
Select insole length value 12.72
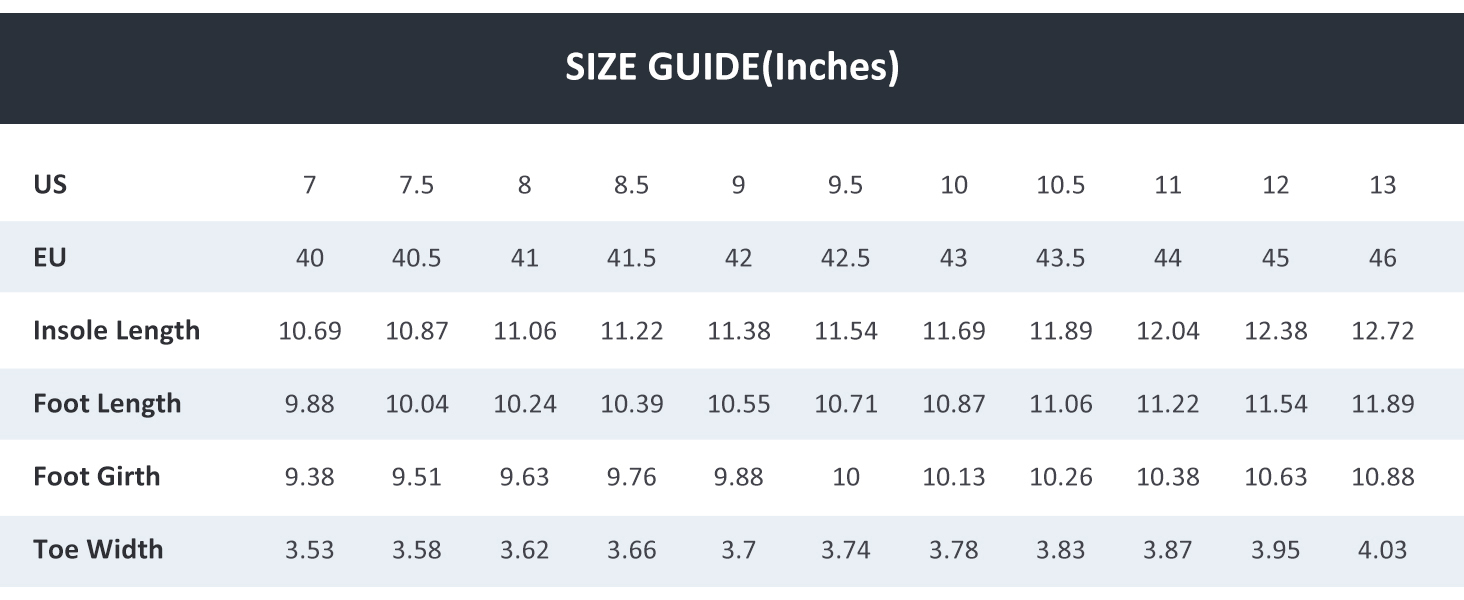[1382, 331]
